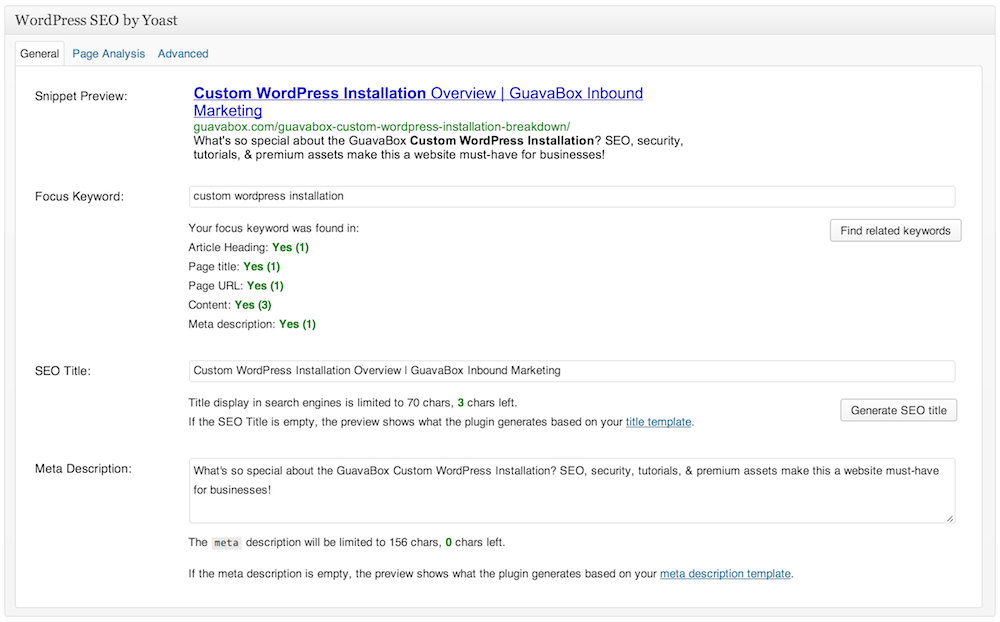Viewport: 1000px width, 622px height.
Task: Click the Meta Description textarea resize handle
Action: [x=950, y=518]
